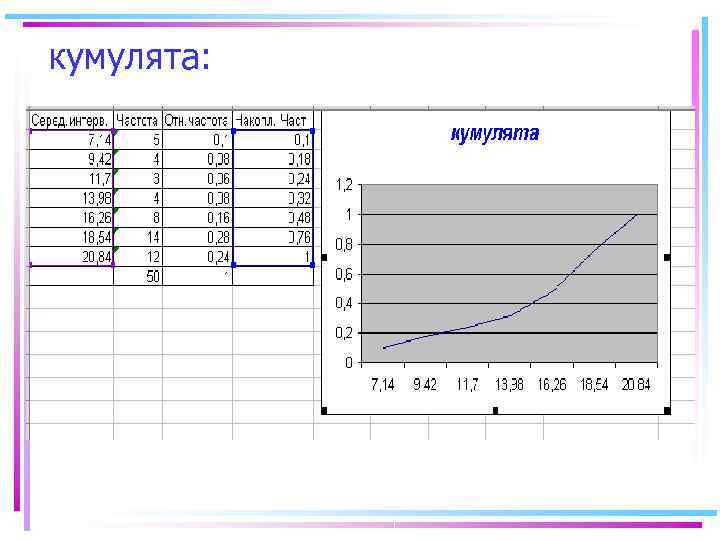Click the chart y-axis label 1
Screen dimensions: 720x540
click(349, 214)
